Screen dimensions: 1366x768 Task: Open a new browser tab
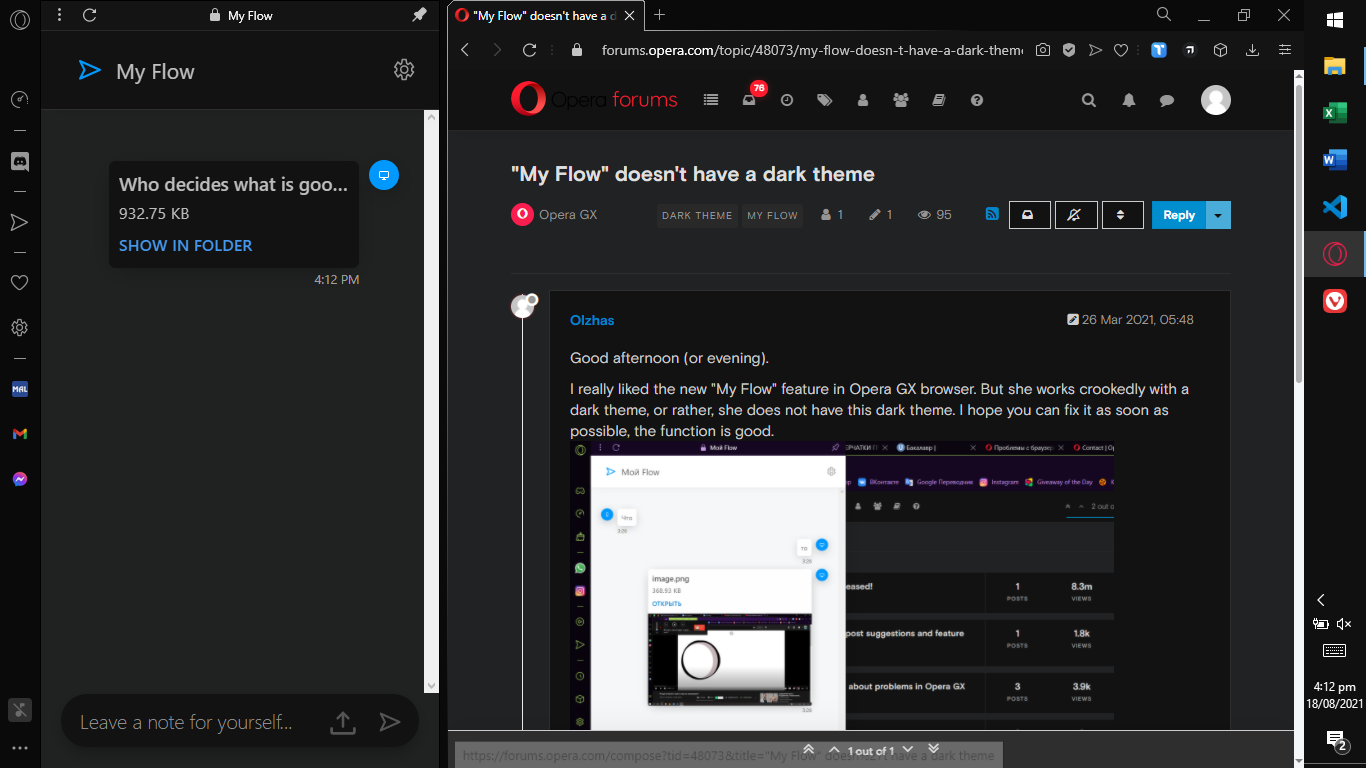click(x=660, y=15)
